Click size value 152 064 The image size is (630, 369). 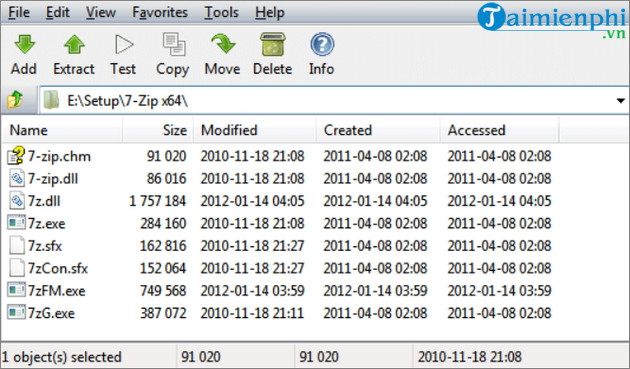point(163,269)
